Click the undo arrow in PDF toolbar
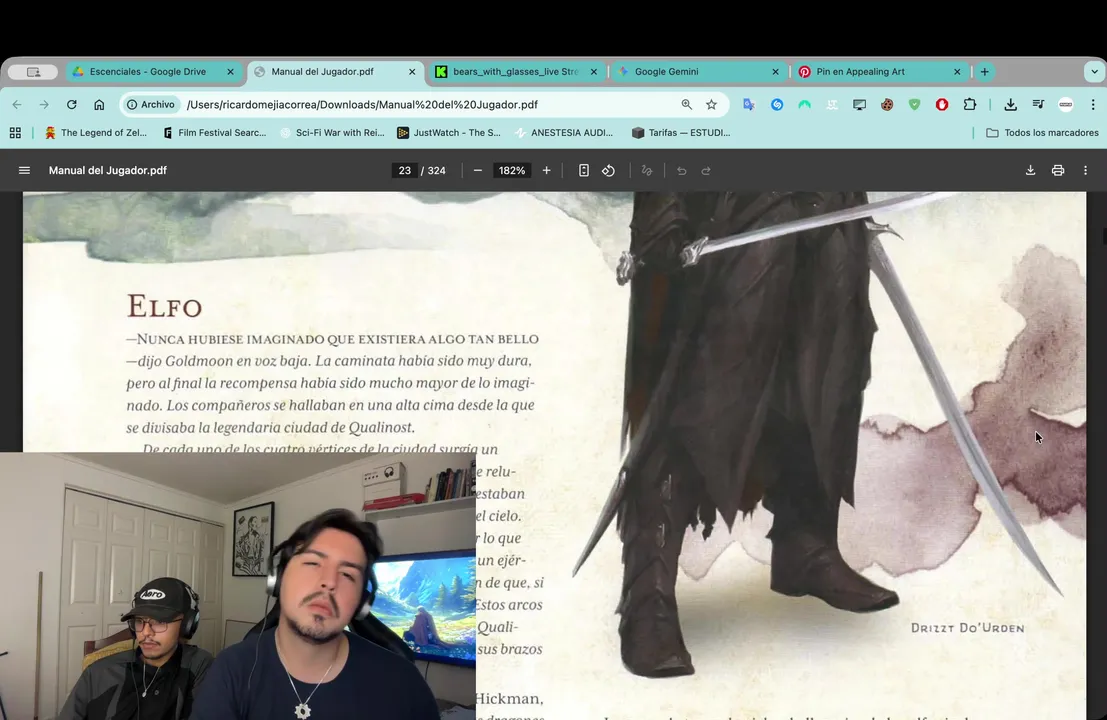This screenshot has height=720, width=1107. coord(681,170)
